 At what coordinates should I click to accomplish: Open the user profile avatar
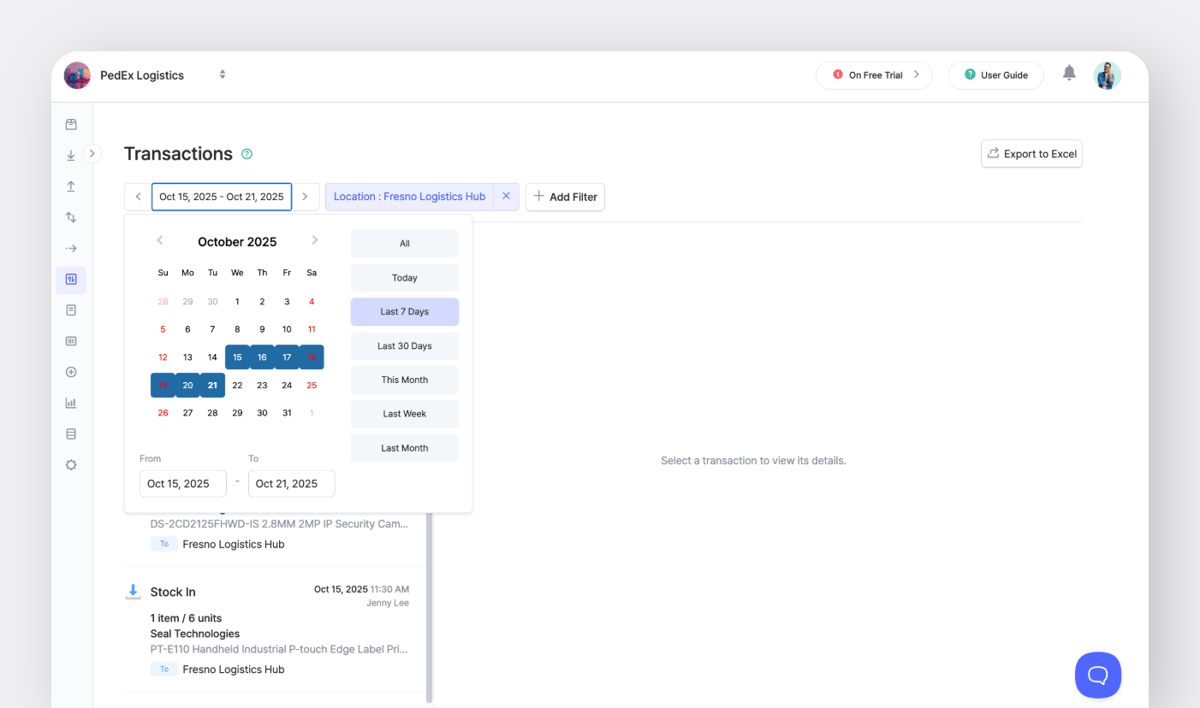(x=1107, y=75)
